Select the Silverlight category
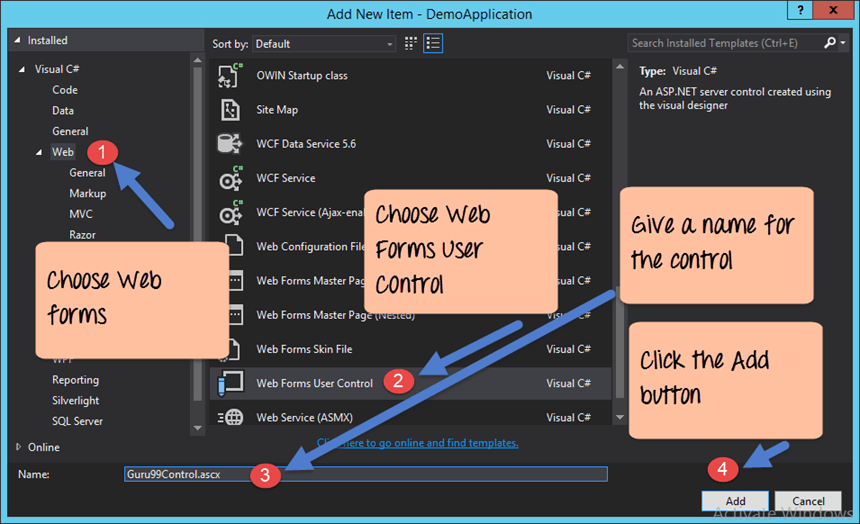The width and height of the screenshot is (860, 524). (76, 401)
